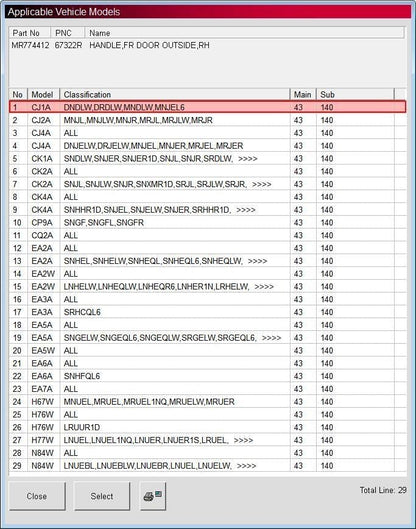Select row 15 classification LNHELW,LNHEQLW
The image size is (416, 529).
(169, 287)
